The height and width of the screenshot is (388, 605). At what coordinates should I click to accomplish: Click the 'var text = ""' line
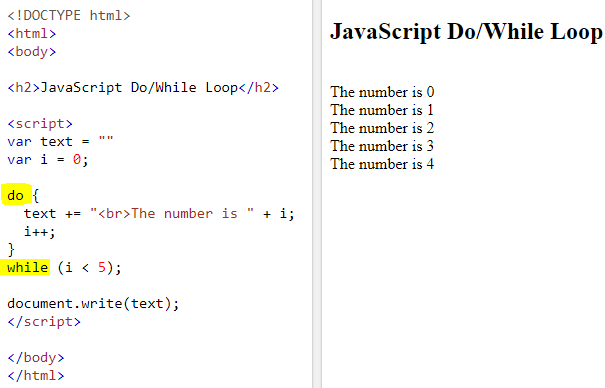60,142
